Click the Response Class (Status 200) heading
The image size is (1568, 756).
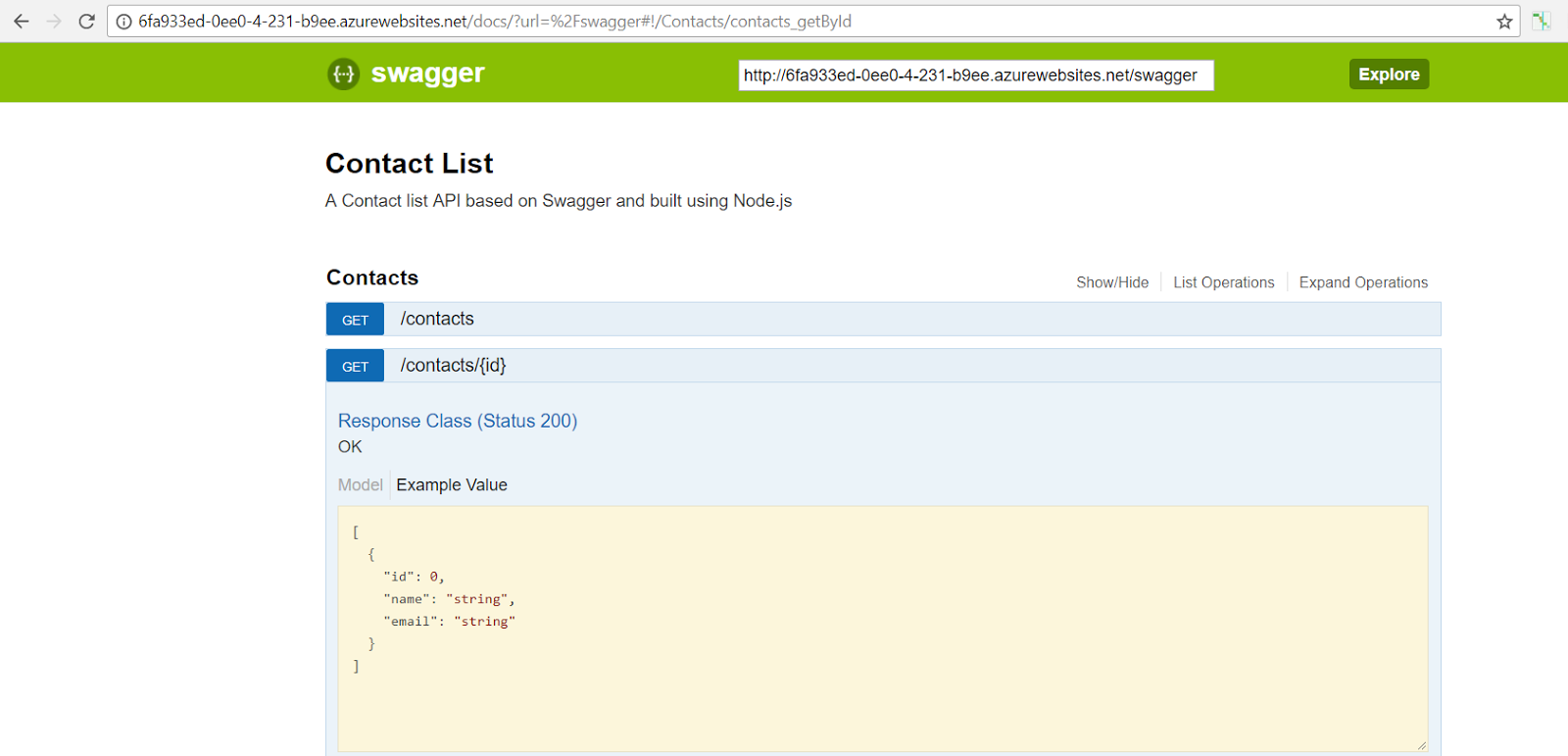[x=458, y=421]
